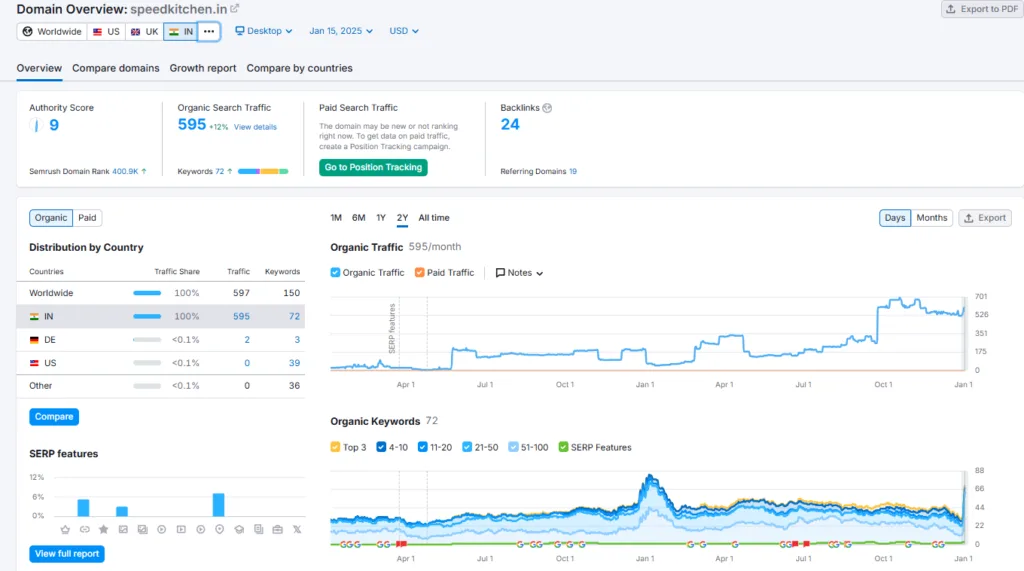Click the reviews star SERP icon

coord(103,529)
